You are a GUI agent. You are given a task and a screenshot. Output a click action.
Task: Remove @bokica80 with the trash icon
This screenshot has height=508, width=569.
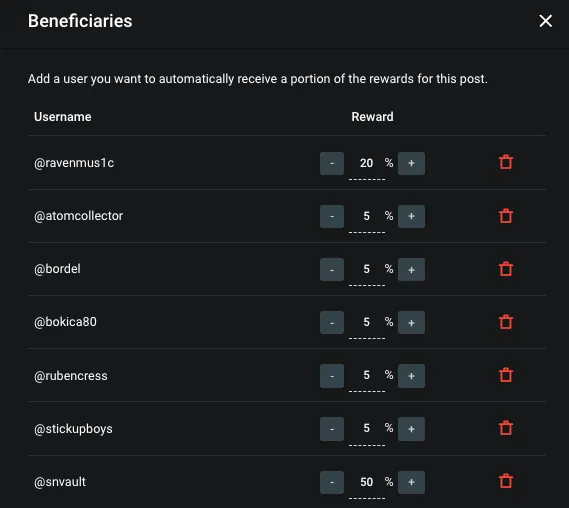tap(506, 322)
